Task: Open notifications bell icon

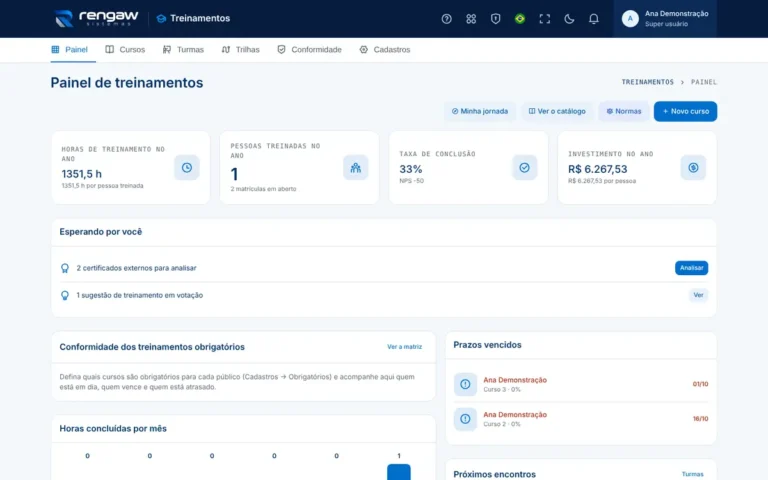Action: point(594,19)
